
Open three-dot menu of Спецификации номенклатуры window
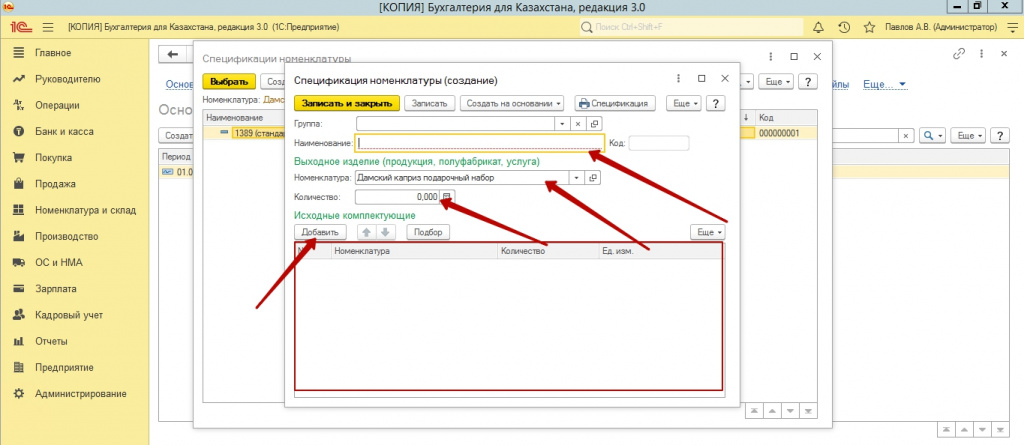pyautogui.click(x=771, y=57)
